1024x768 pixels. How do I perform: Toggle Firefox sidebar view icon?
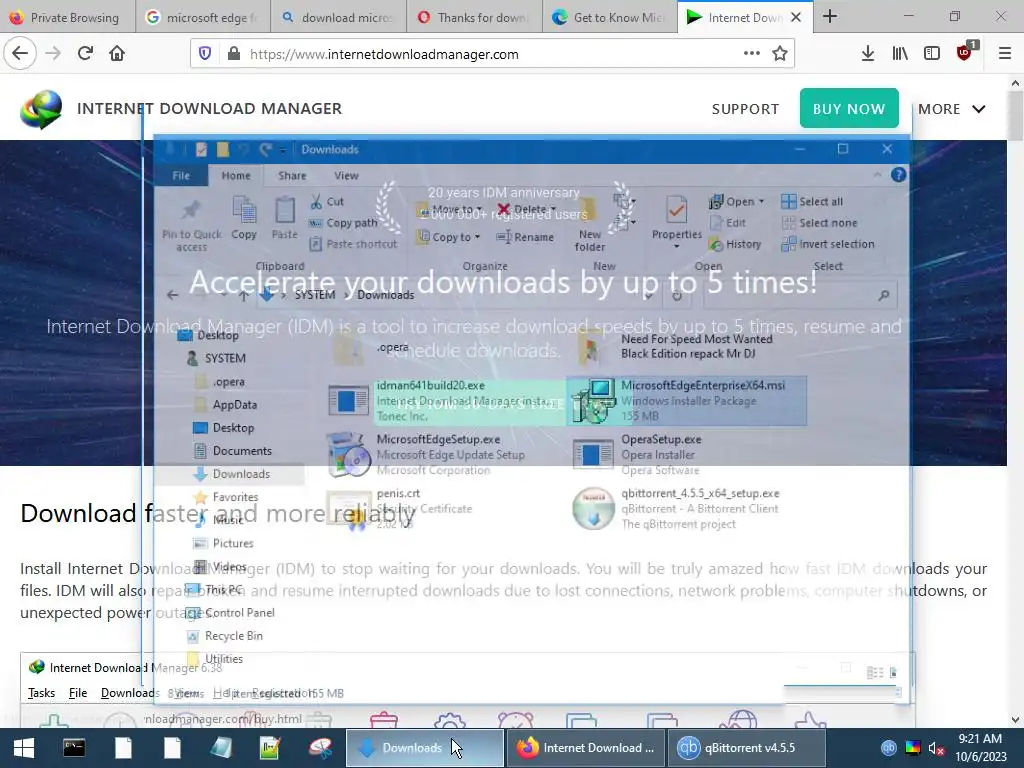[x=932, y=54]
